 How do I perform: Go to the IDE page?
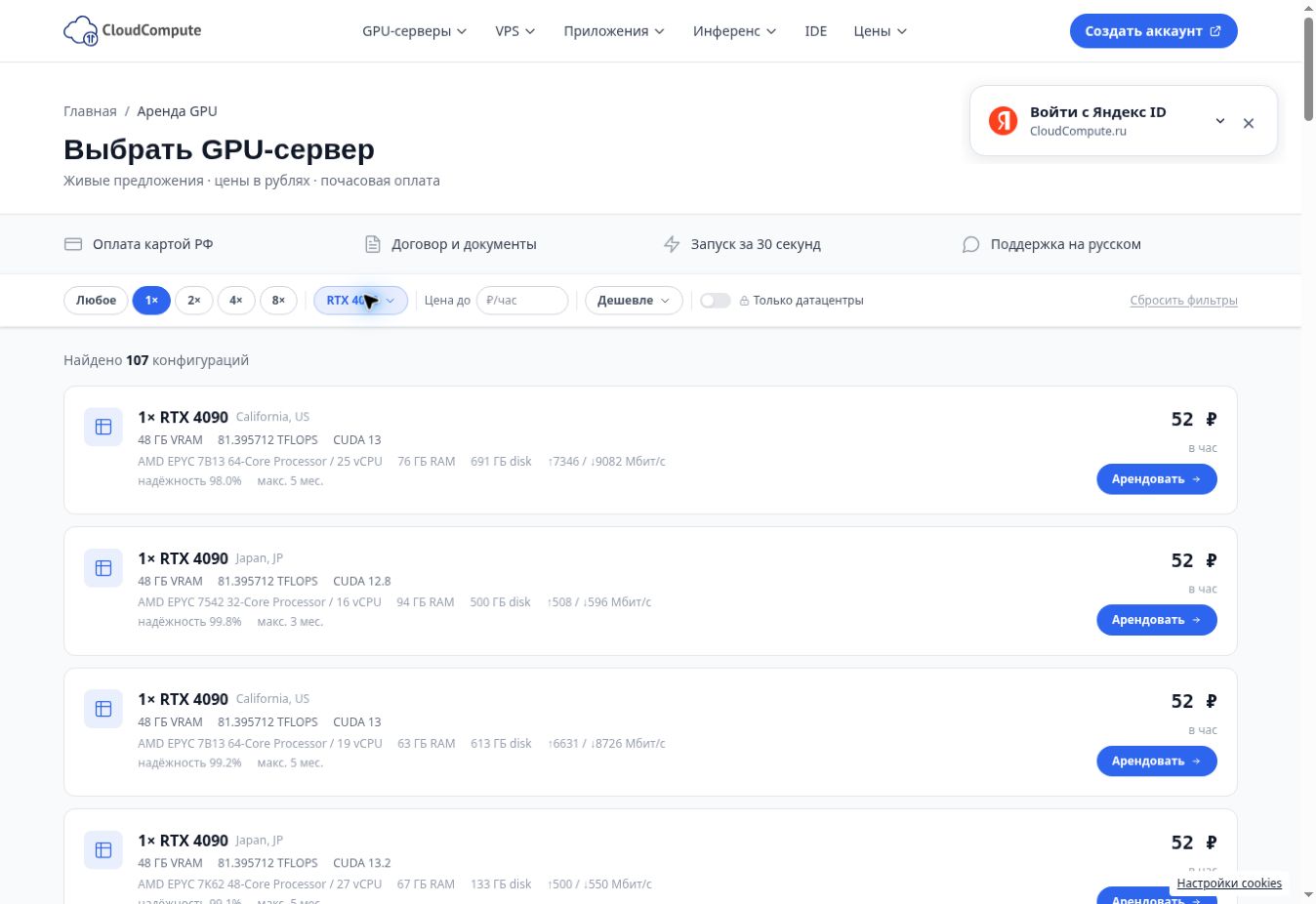click(815, 31)
